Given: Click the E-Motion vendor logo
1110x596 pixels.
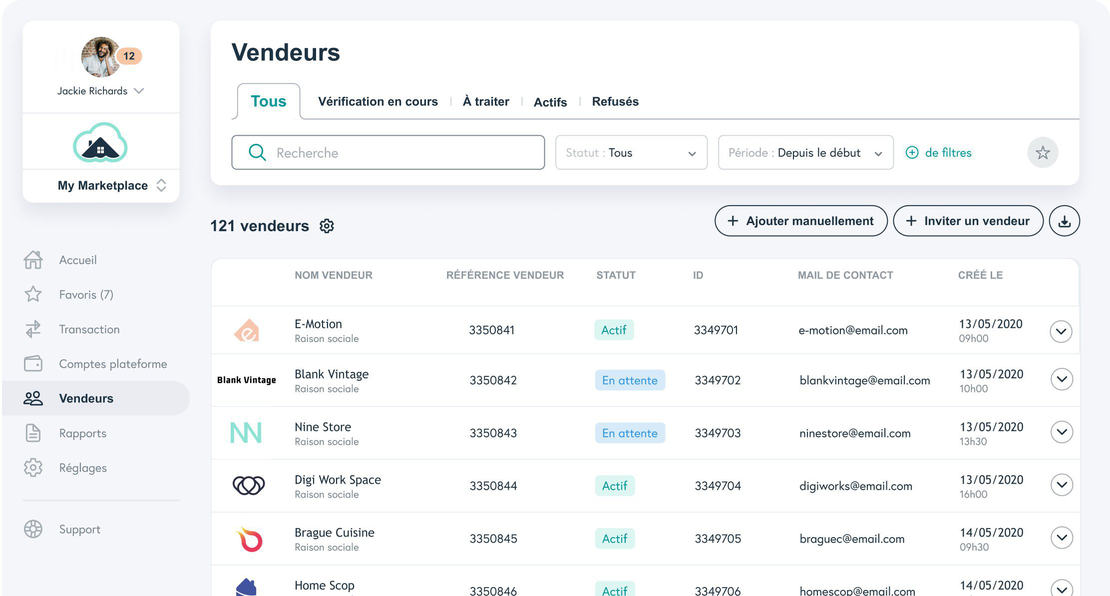Looking at the screenshot, I should (246, 330).
